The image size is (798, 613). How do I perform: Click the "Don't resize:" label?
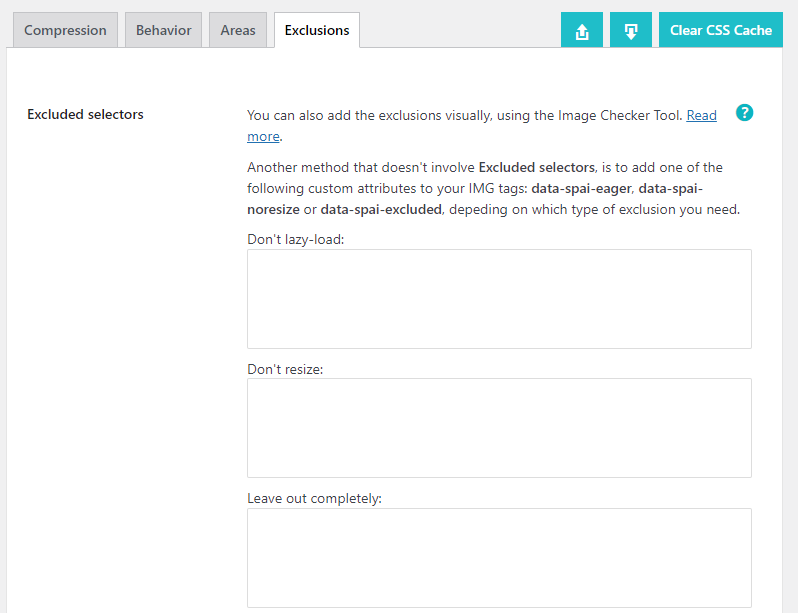(285, 369)
